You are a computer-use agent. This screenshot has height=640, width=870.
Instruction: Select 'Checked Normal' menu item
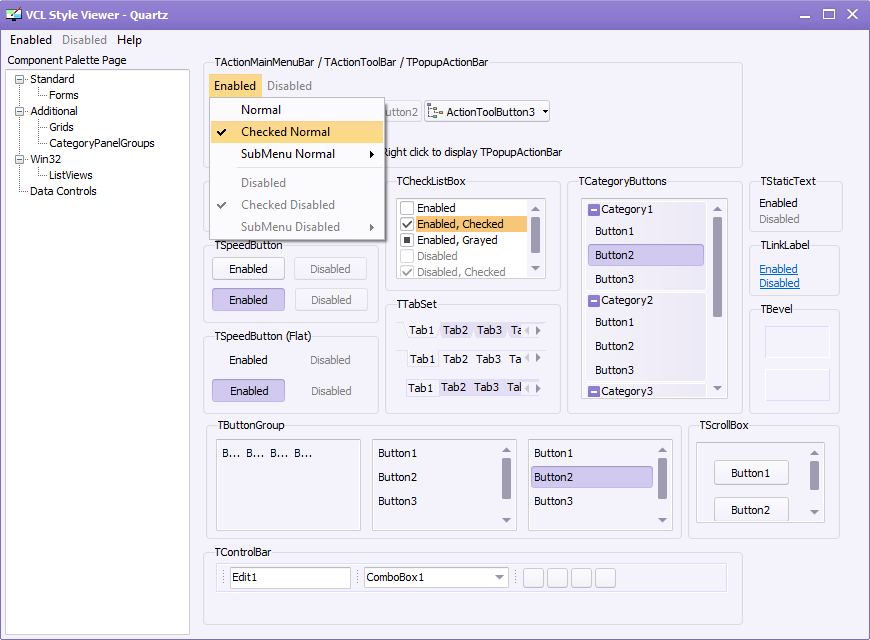pos(297,132)
